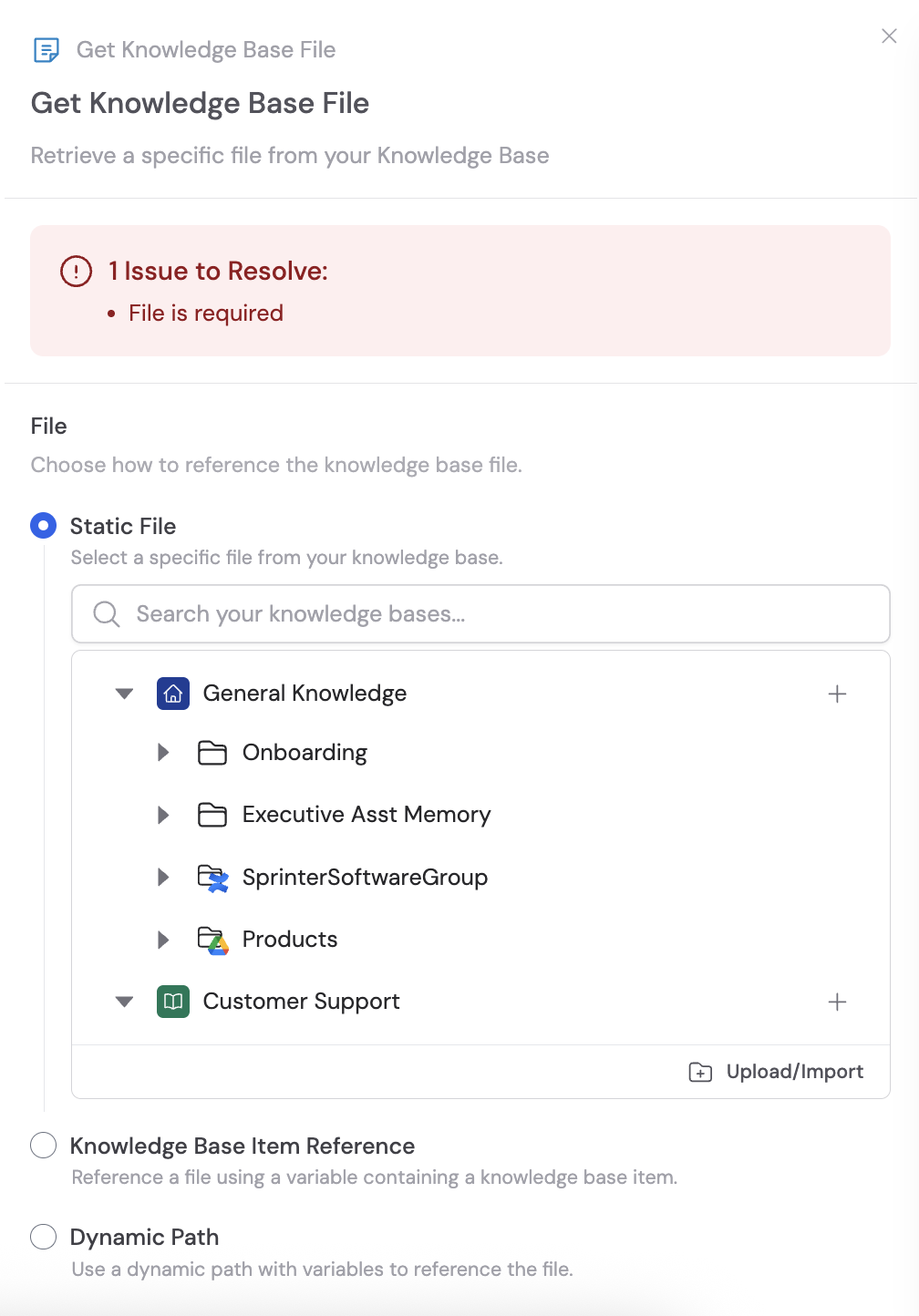Viewport: 919px width, 1316px height.
Task: Click the plus button next to General Knowledge
Action: click(x=837, y=693)
